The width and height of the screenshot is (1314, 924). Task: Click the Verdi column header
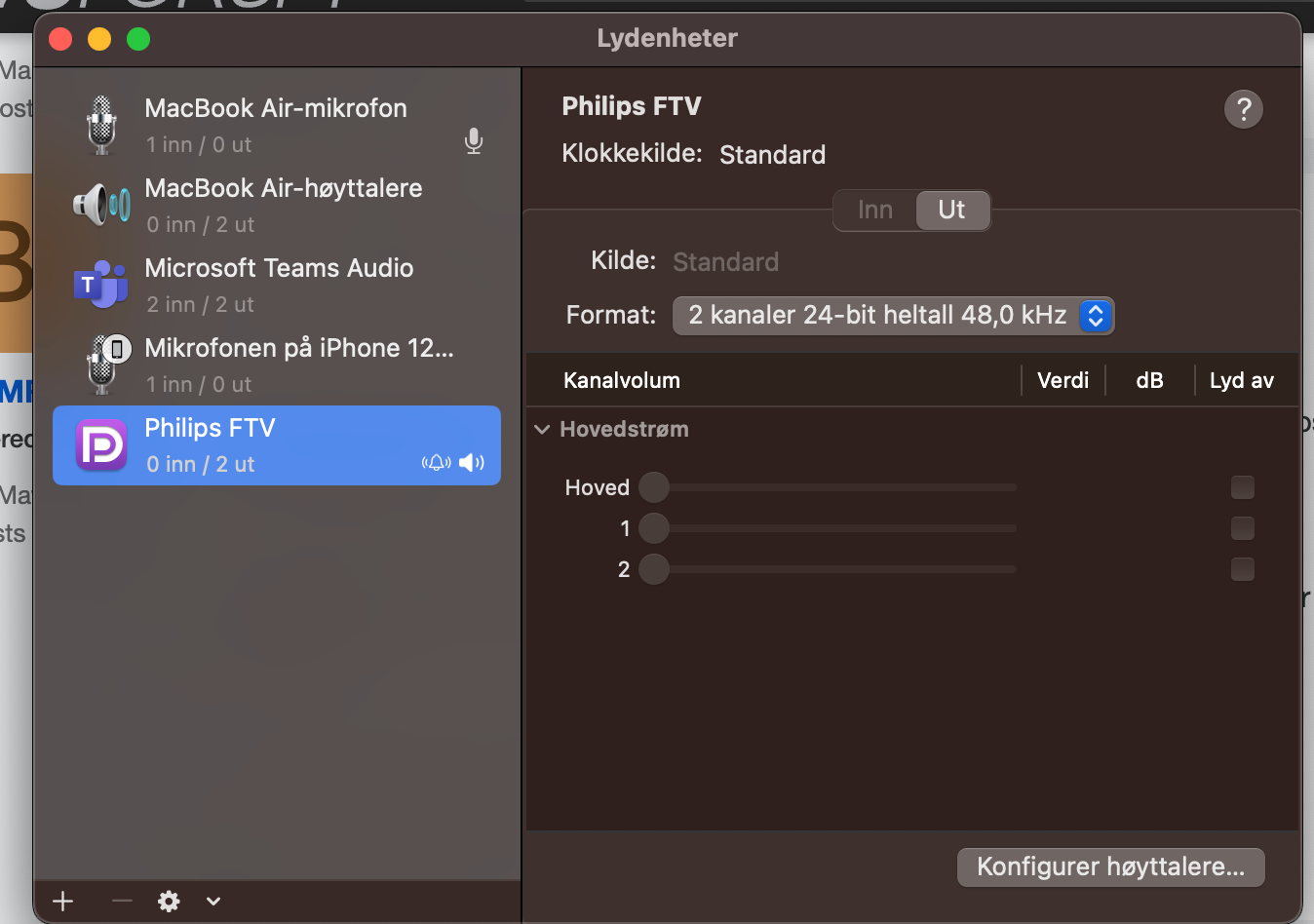pyautogui.click(x=1063, y=380)
